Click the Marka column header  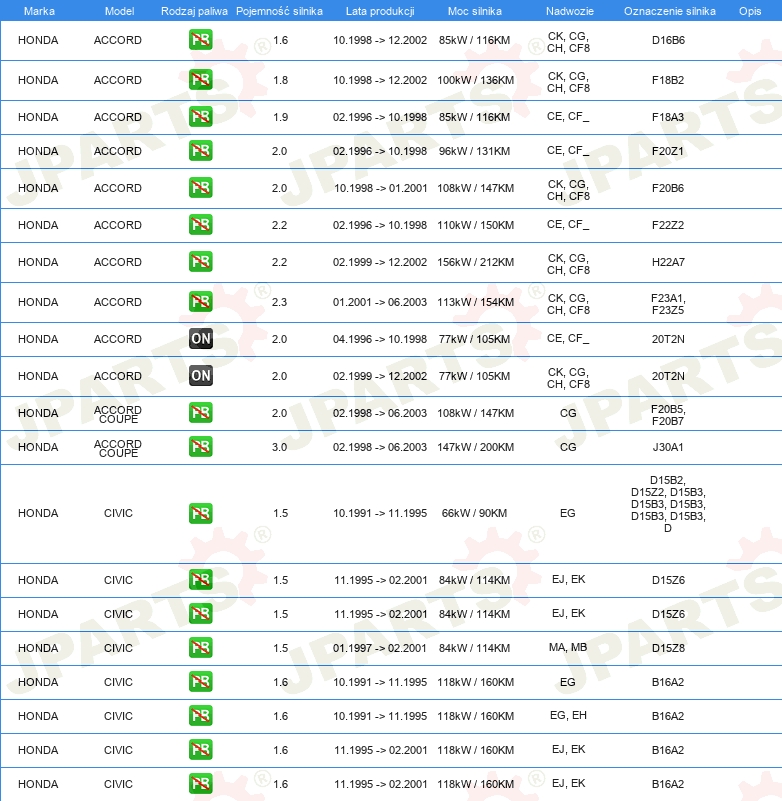coord(39,11)
